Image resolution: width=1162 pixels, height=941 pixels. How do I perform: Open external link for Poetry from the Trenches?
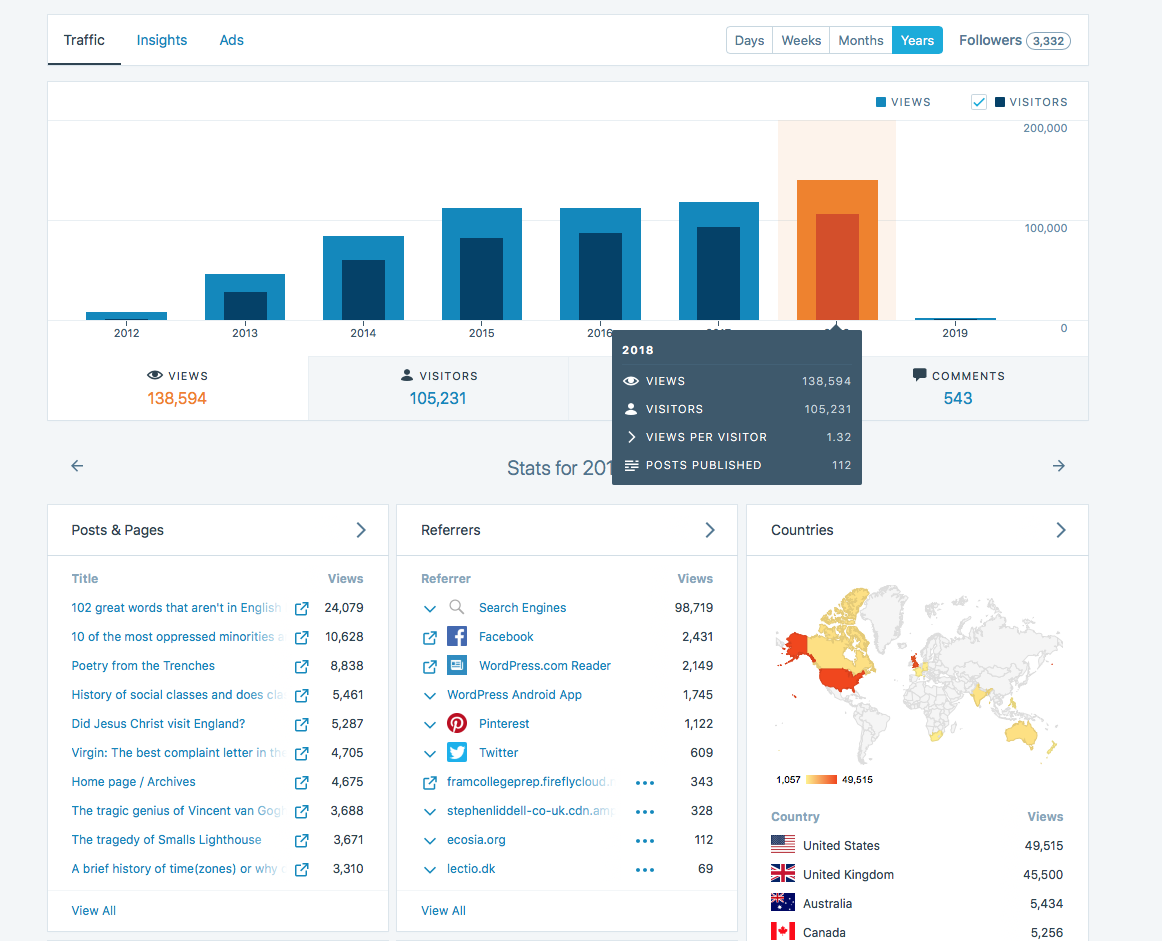coord(301,666)
